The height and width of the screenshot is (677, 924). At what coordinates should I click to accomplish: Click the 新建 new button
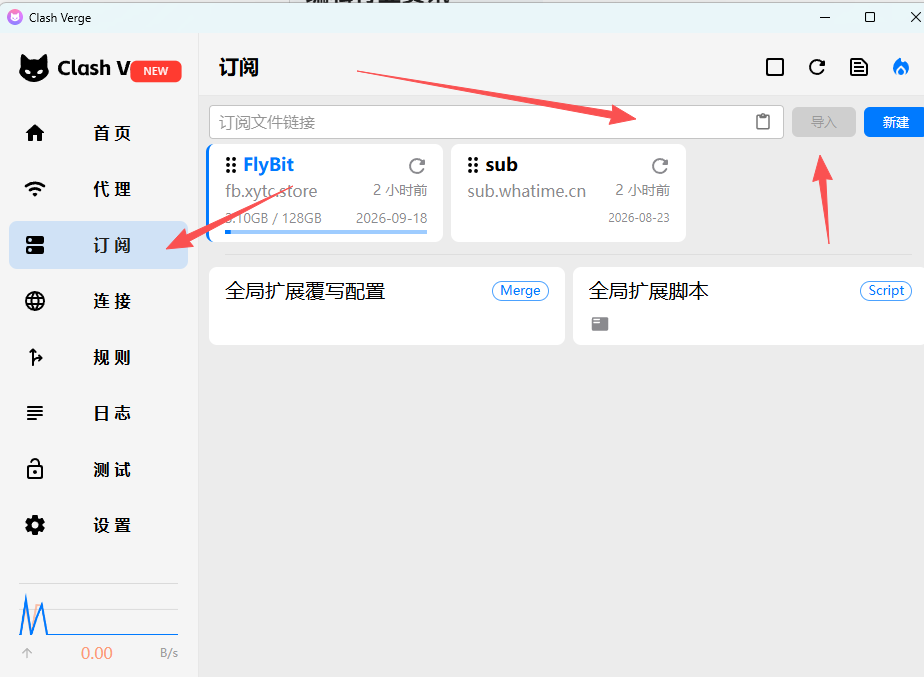click(x=895, y=122)
